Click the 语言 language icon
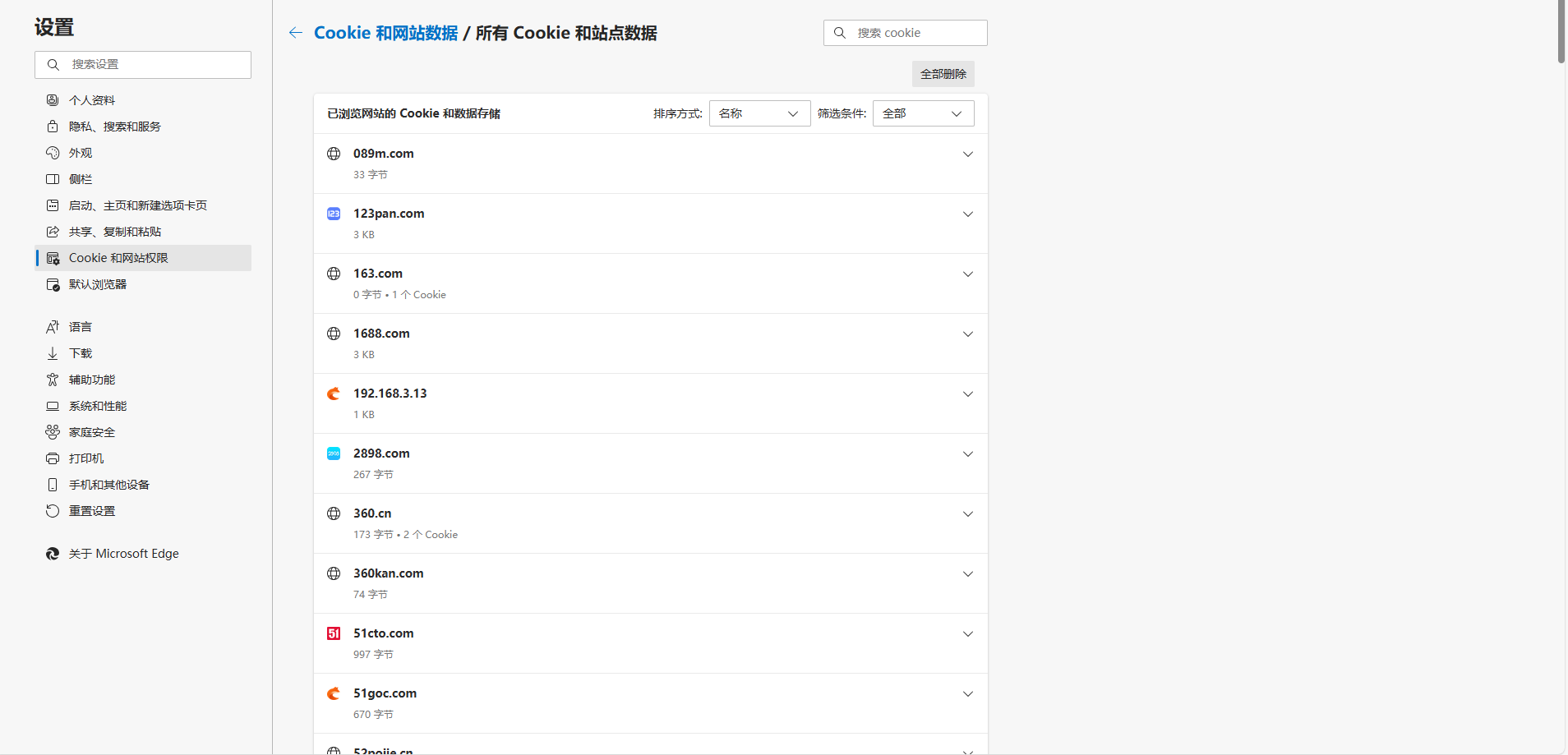The height and width of the screenshot is (755, 1568). point(53,327)
